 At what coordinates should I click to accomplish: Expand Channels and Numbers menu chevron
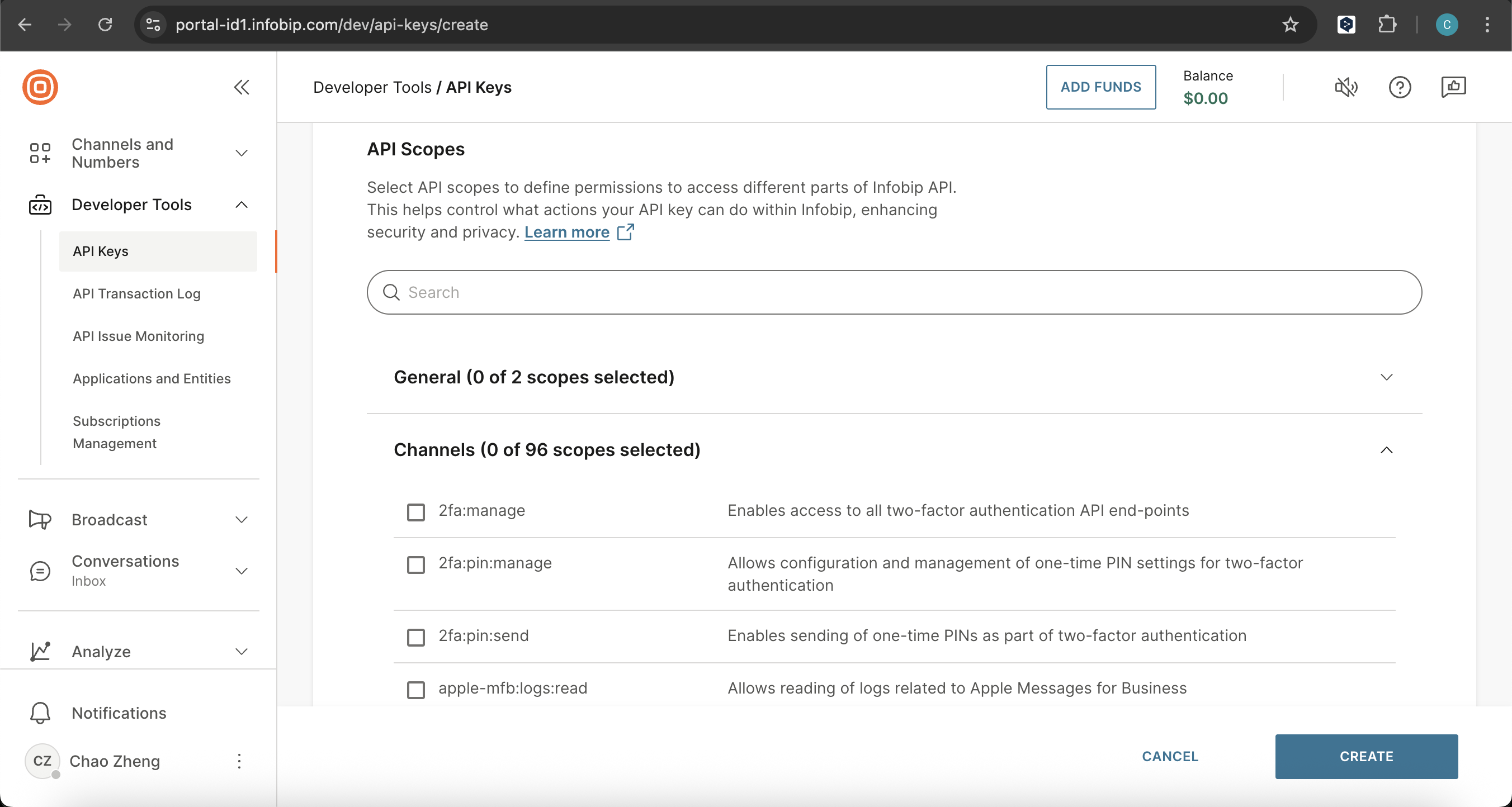pyautogui.click(x=241, y=153)
